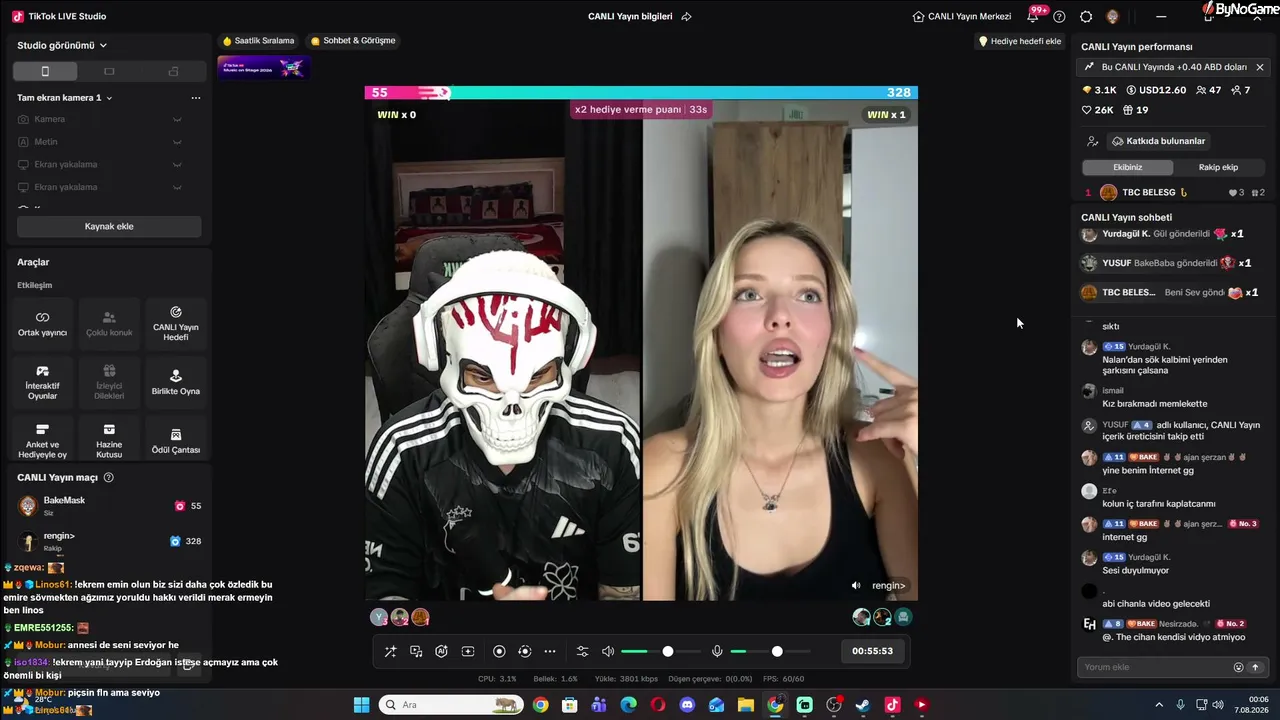Open the Windows Start menu
This screenshot has width=1280, height=720.
(x=361, y=705)
